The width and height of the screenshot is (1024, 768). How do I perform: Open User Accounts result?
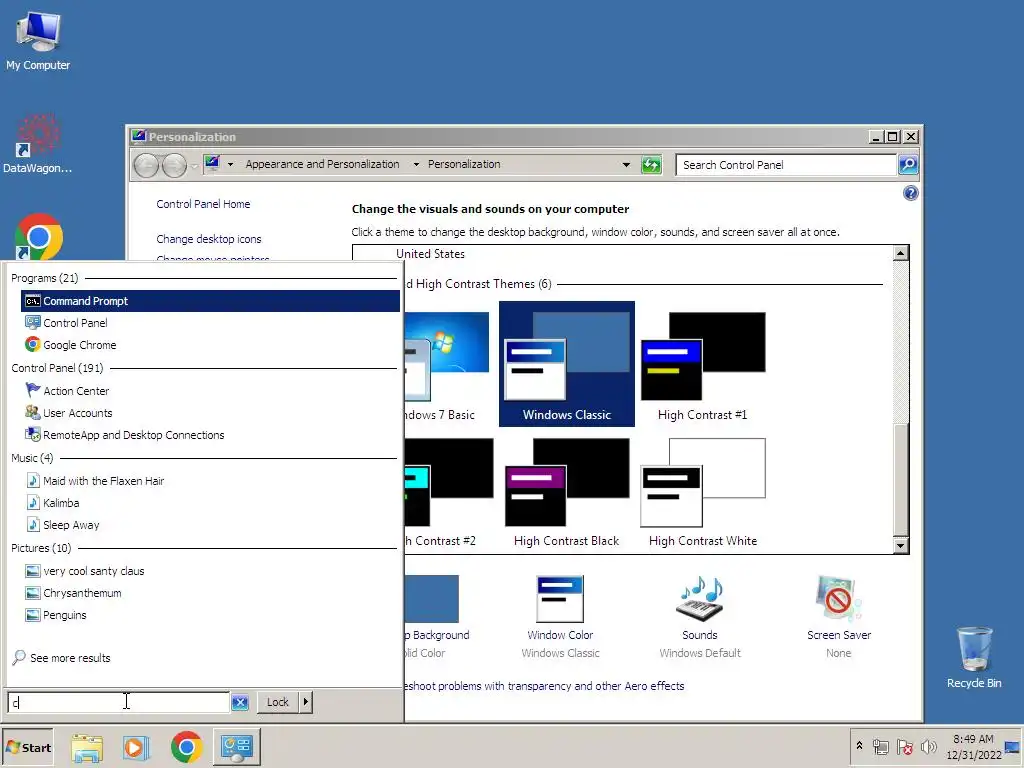[77, 413]
